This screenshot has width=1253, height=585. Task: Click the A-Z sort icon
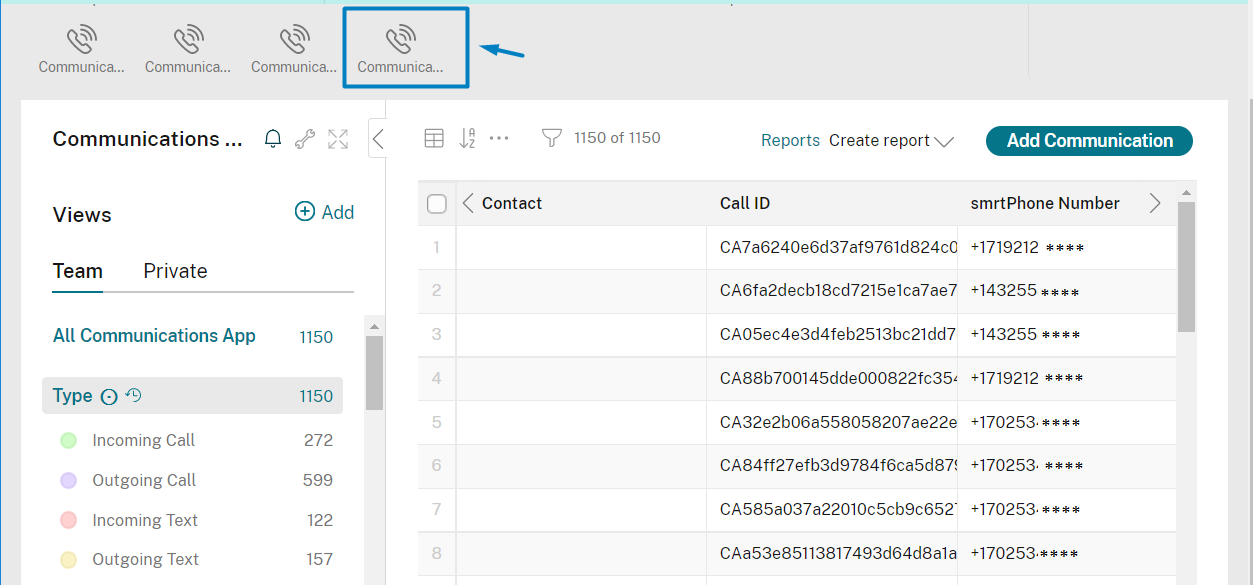[467, 139]
